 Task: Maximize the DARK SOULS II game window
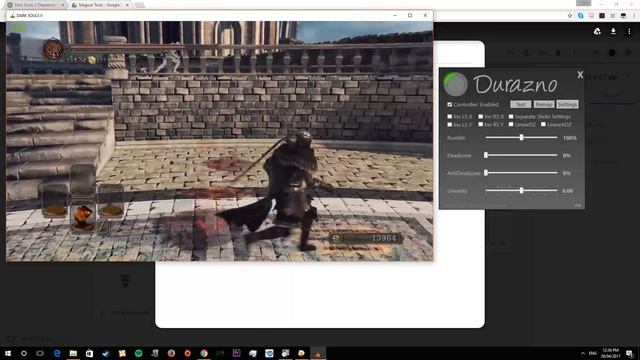click(x=410, y=16)
